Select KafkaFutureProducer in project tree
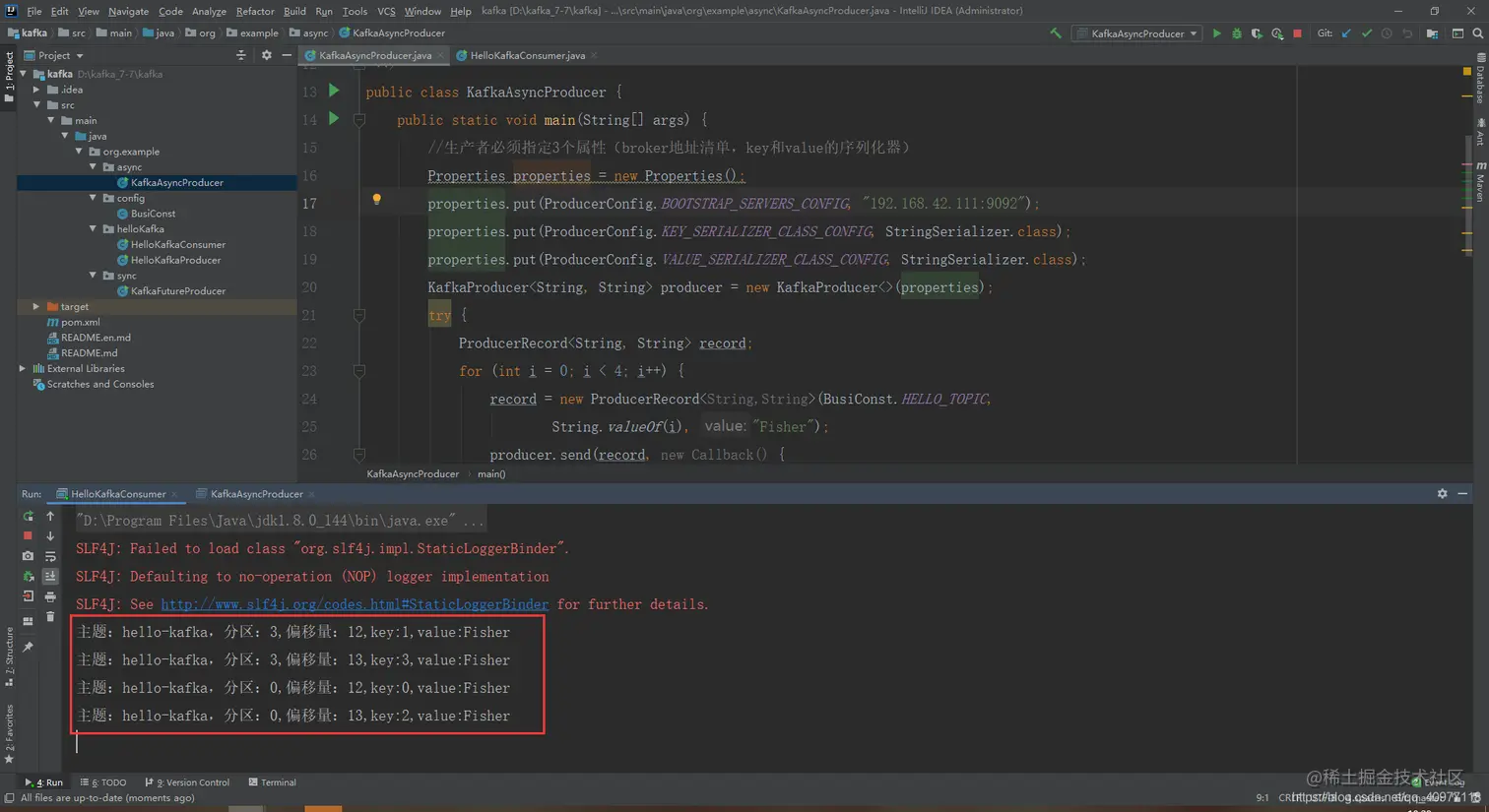The height and width of the screenshot is (812, 1489). 178,291
